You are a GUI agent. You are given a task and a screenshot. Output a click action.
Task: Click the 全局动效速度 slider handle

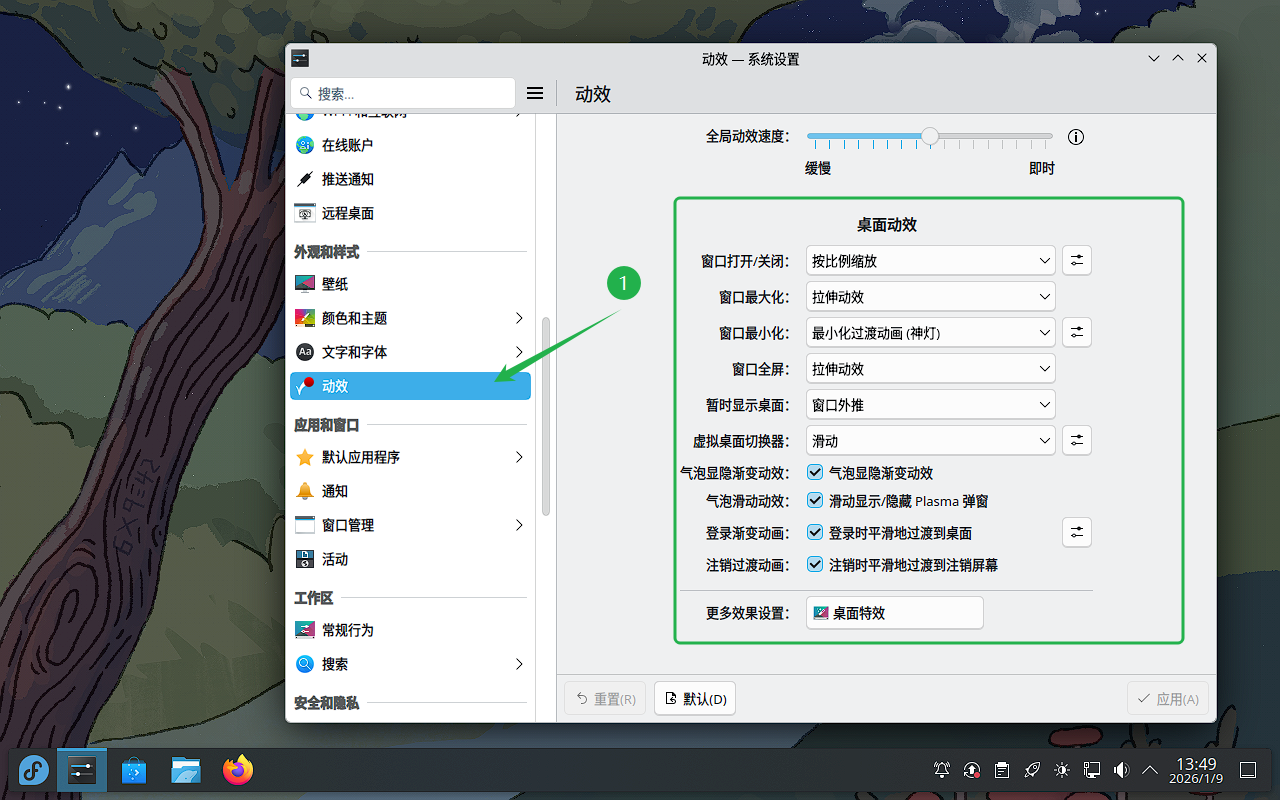pos(930,136)
